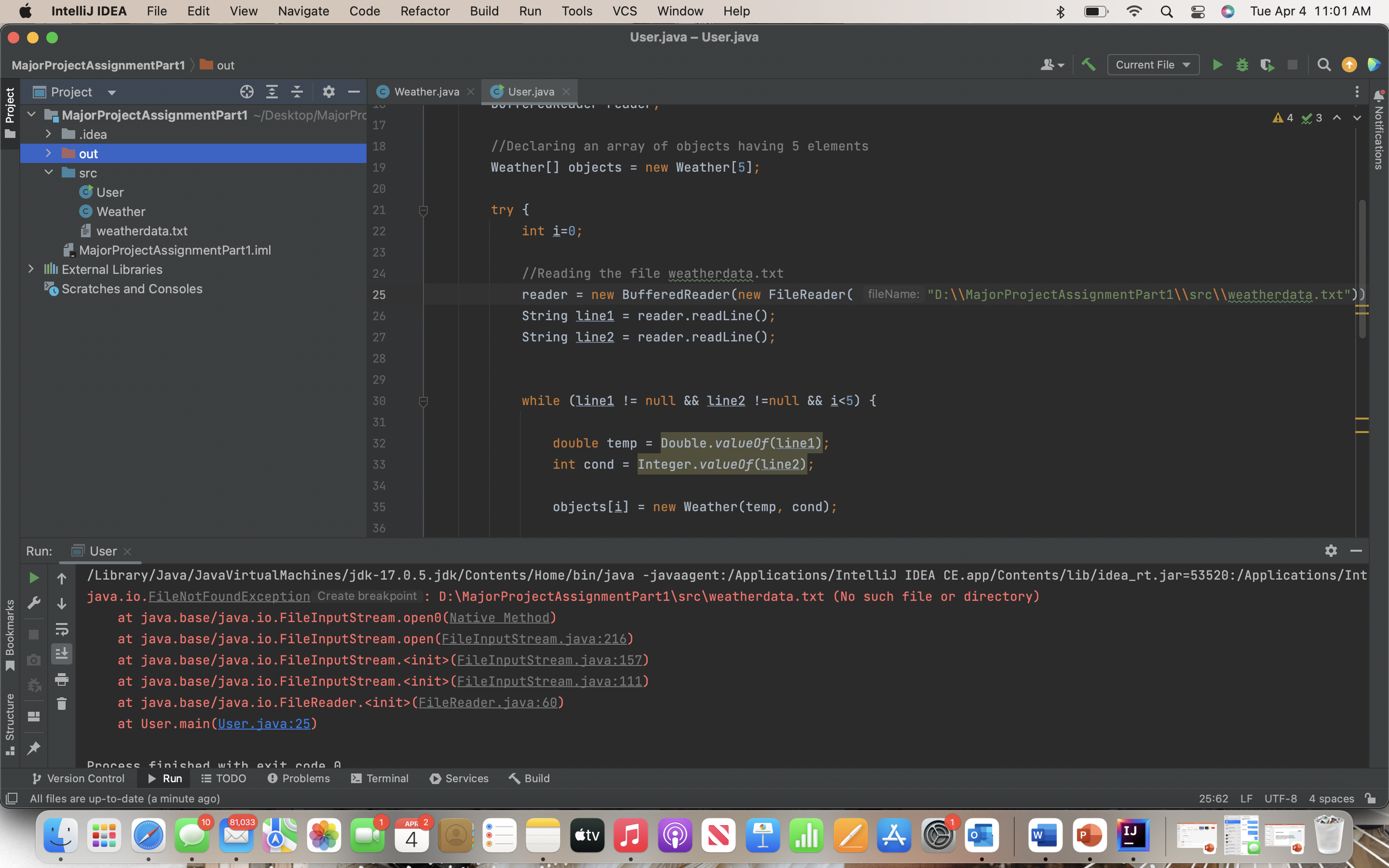Viewport: 1389px width, 868px height.
Task: Open the Refactor menu
Action: [425, 11]
